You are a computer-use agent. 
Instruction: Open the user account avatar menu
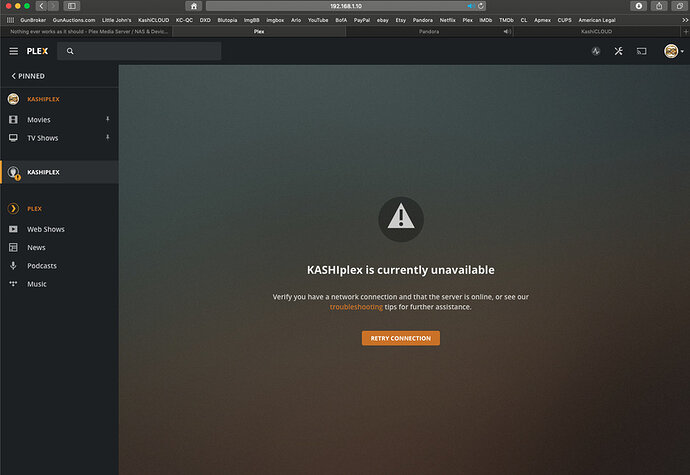coord(673,51)
